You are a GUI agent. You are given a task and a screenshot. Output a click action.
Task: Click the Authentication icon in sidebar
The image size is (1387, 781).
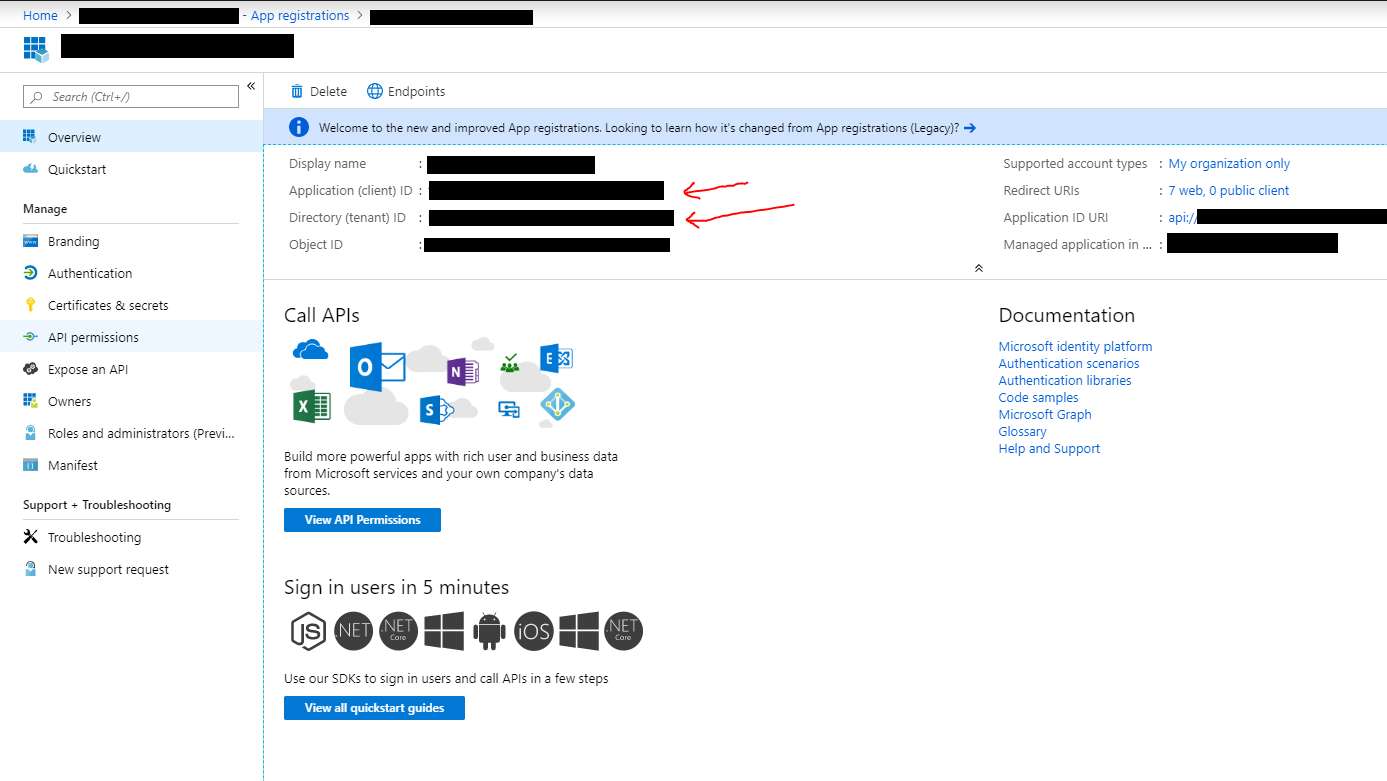coord(30,273)
